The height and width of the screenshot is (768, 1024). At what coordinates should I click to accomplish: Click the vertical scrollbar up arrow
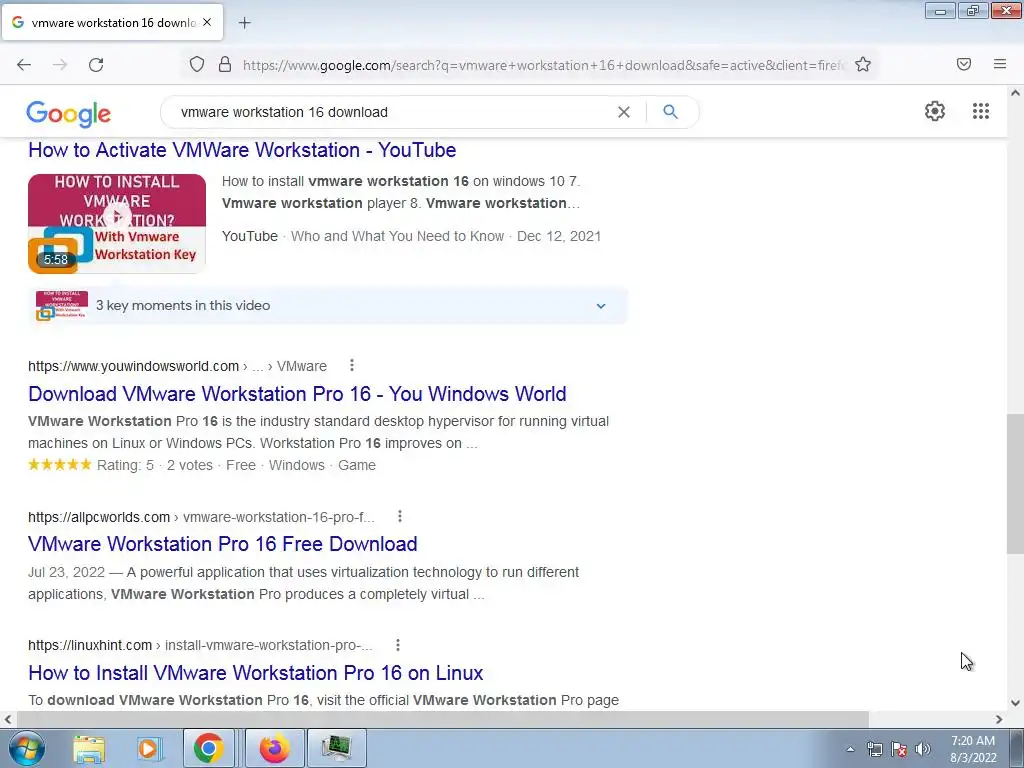coord(1015,93)
